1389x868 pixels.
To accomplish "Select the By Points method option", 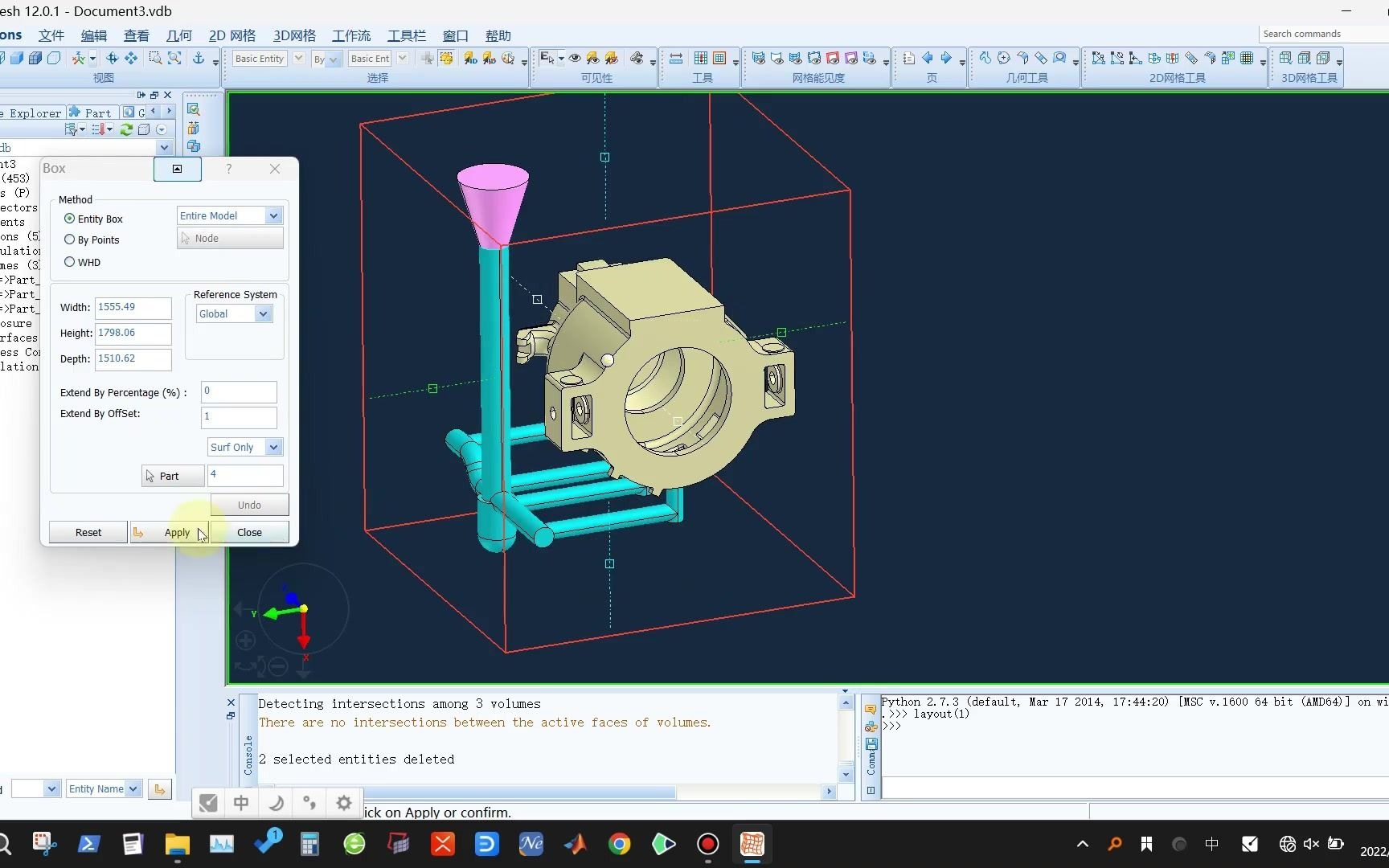I will (70, 240).
